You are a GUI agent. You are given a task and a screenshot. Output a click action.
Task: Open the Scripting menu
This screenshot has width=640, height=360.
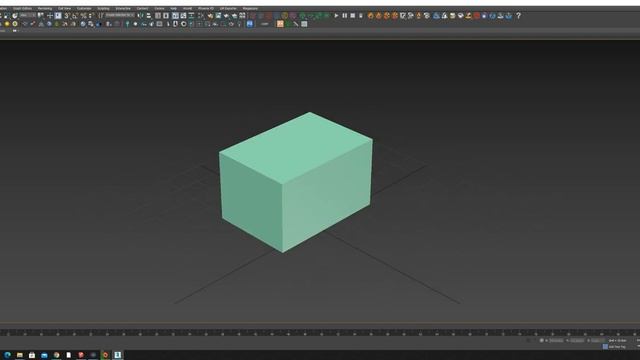[x=103, y=8]
